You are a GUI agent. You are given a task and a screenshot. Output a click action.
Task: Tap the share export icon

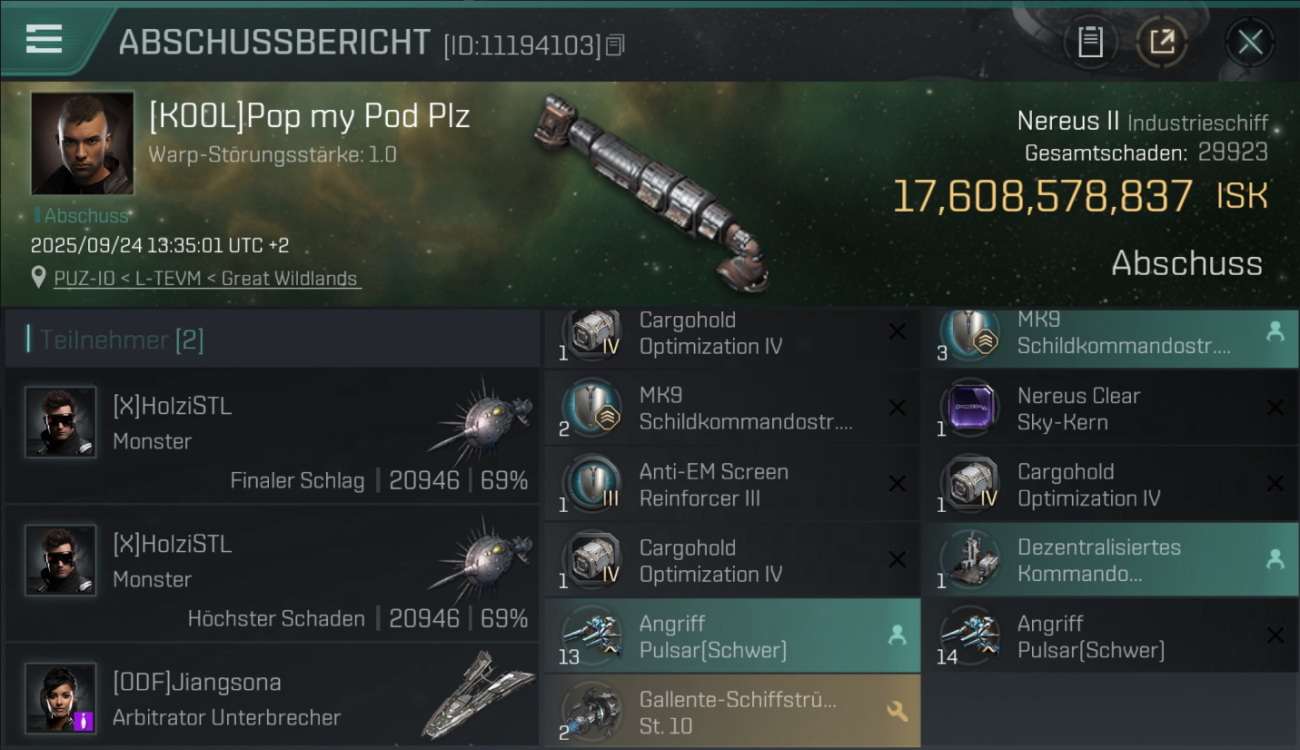tap(1162, 42)
